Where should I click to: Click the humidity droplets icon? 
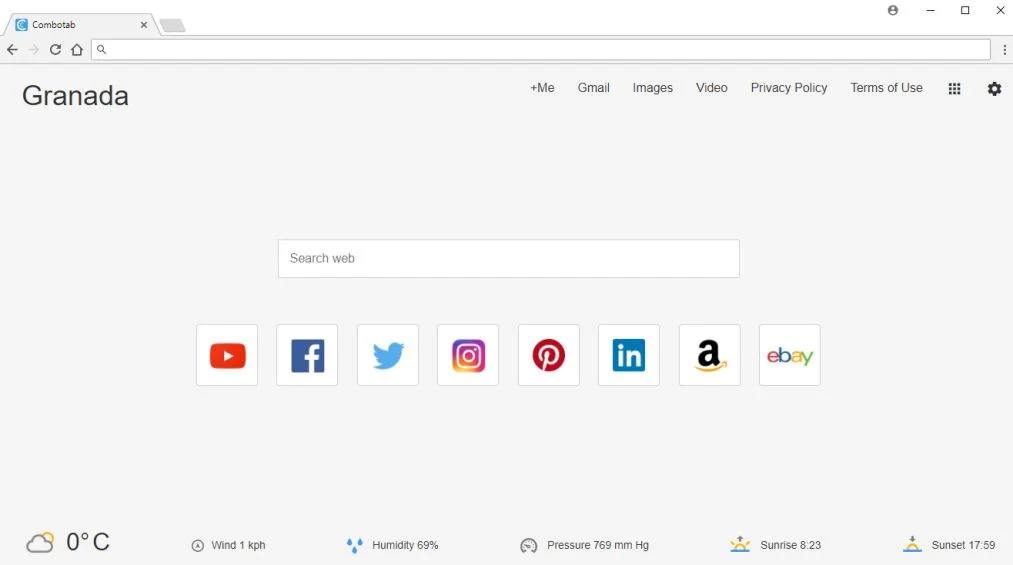(355, 546)
